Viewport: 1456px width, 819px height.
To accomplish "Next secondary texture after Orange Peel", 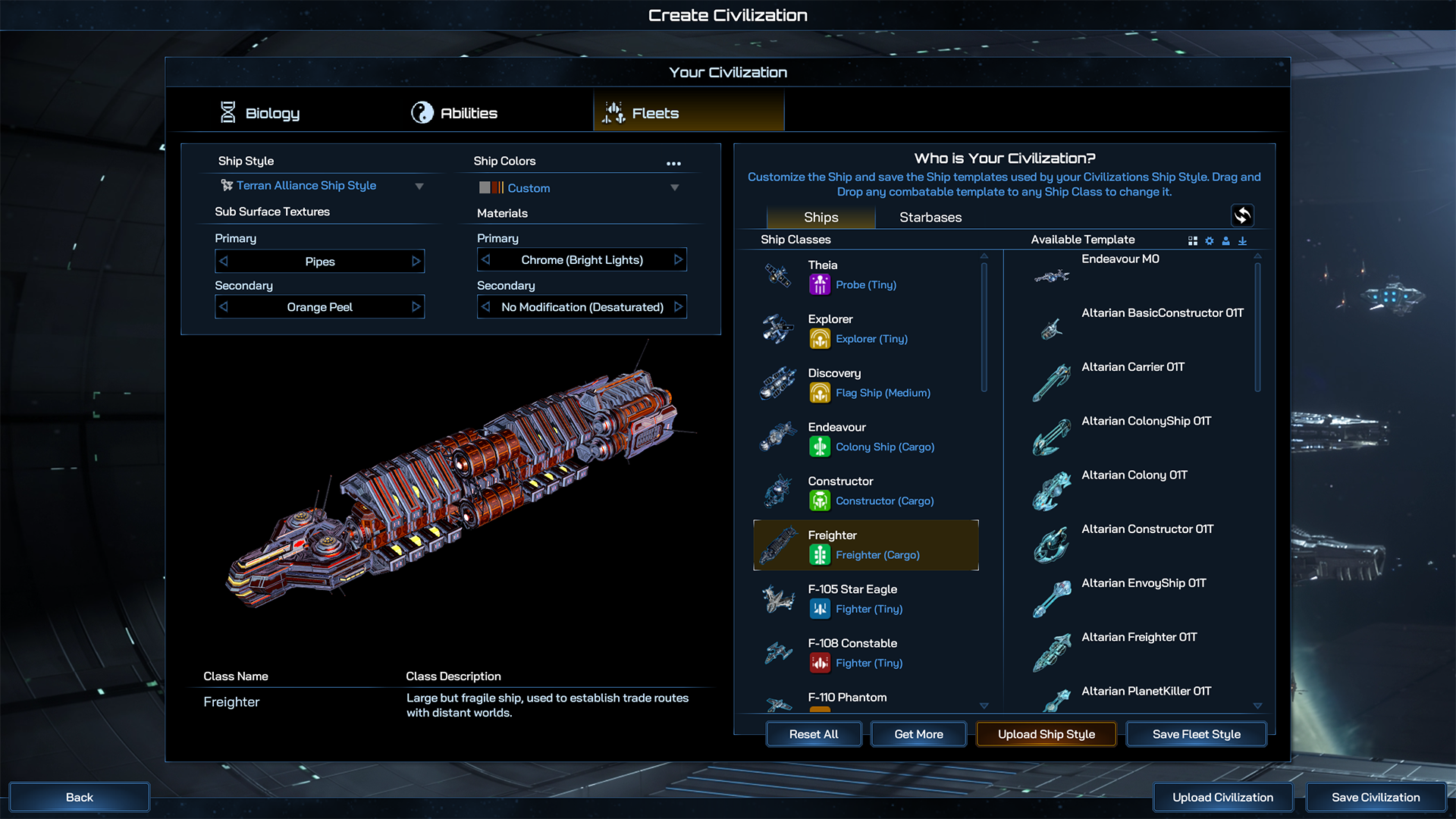I will pyautogui.click(x=416, y=306).
